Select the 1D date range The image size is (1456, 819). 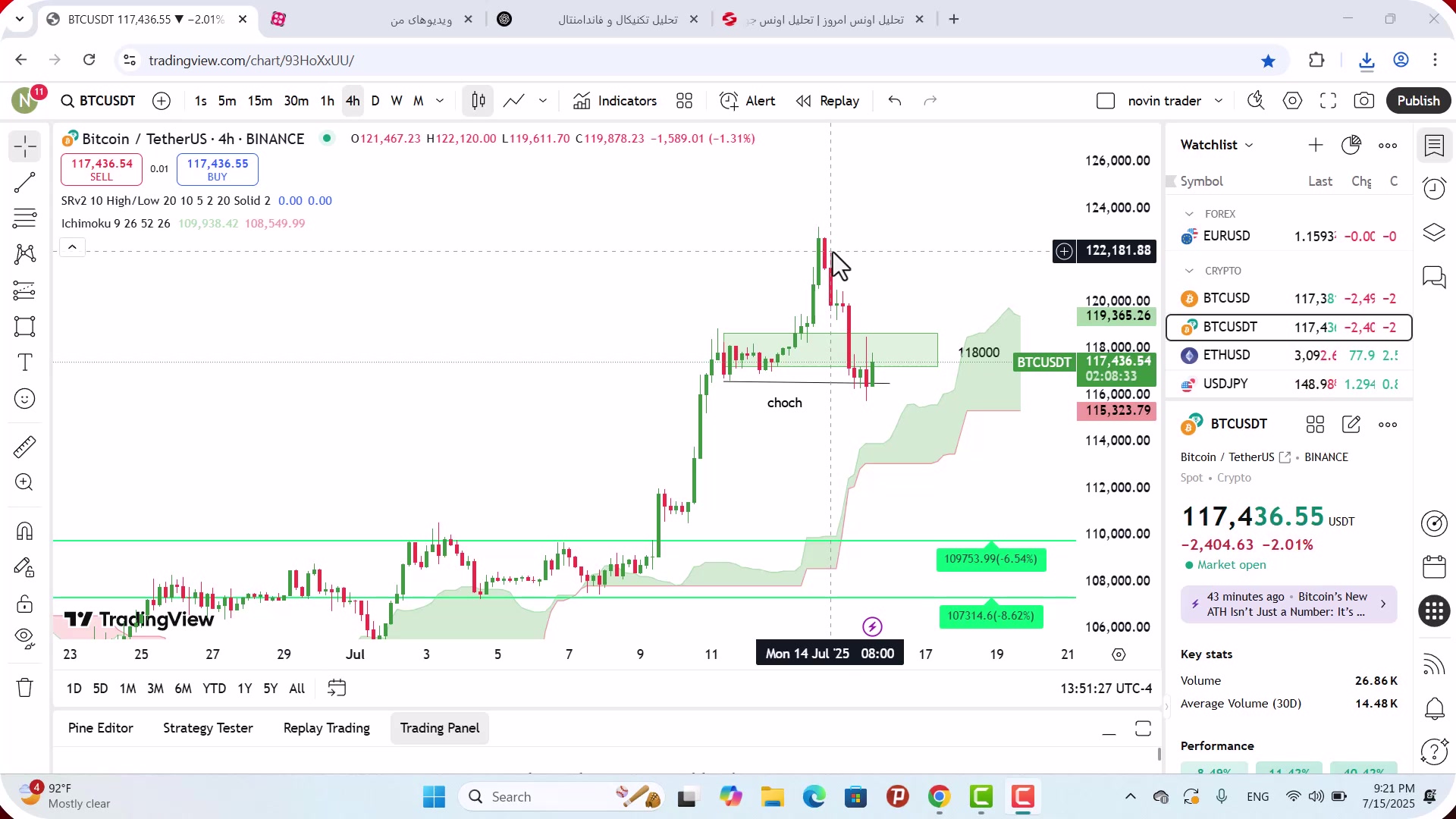(74, 689)
